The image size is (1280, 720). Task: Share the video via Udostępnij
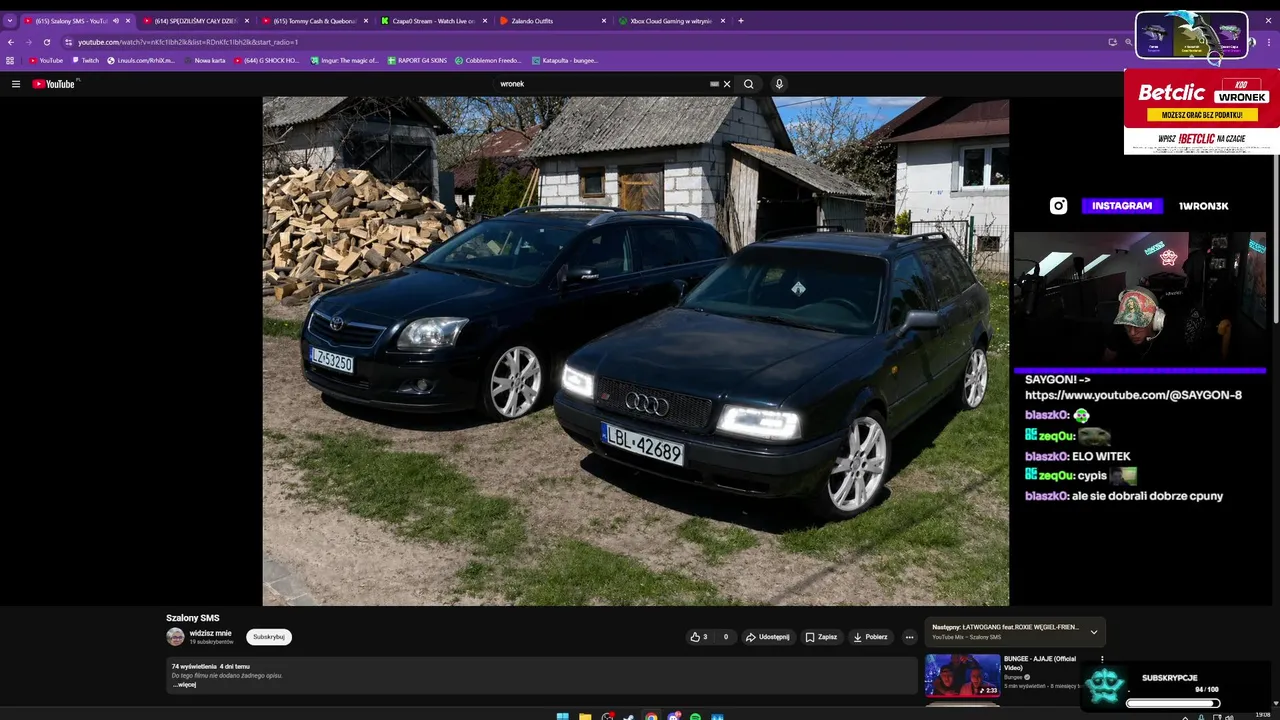pyautogui.click(x=767, y=637)
